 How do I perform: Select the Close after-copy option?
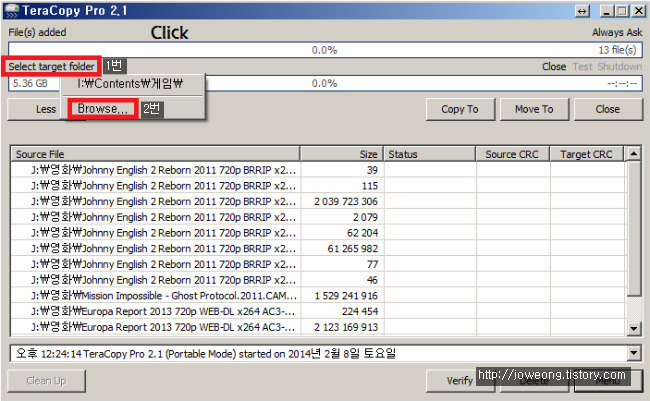point(554,67)
